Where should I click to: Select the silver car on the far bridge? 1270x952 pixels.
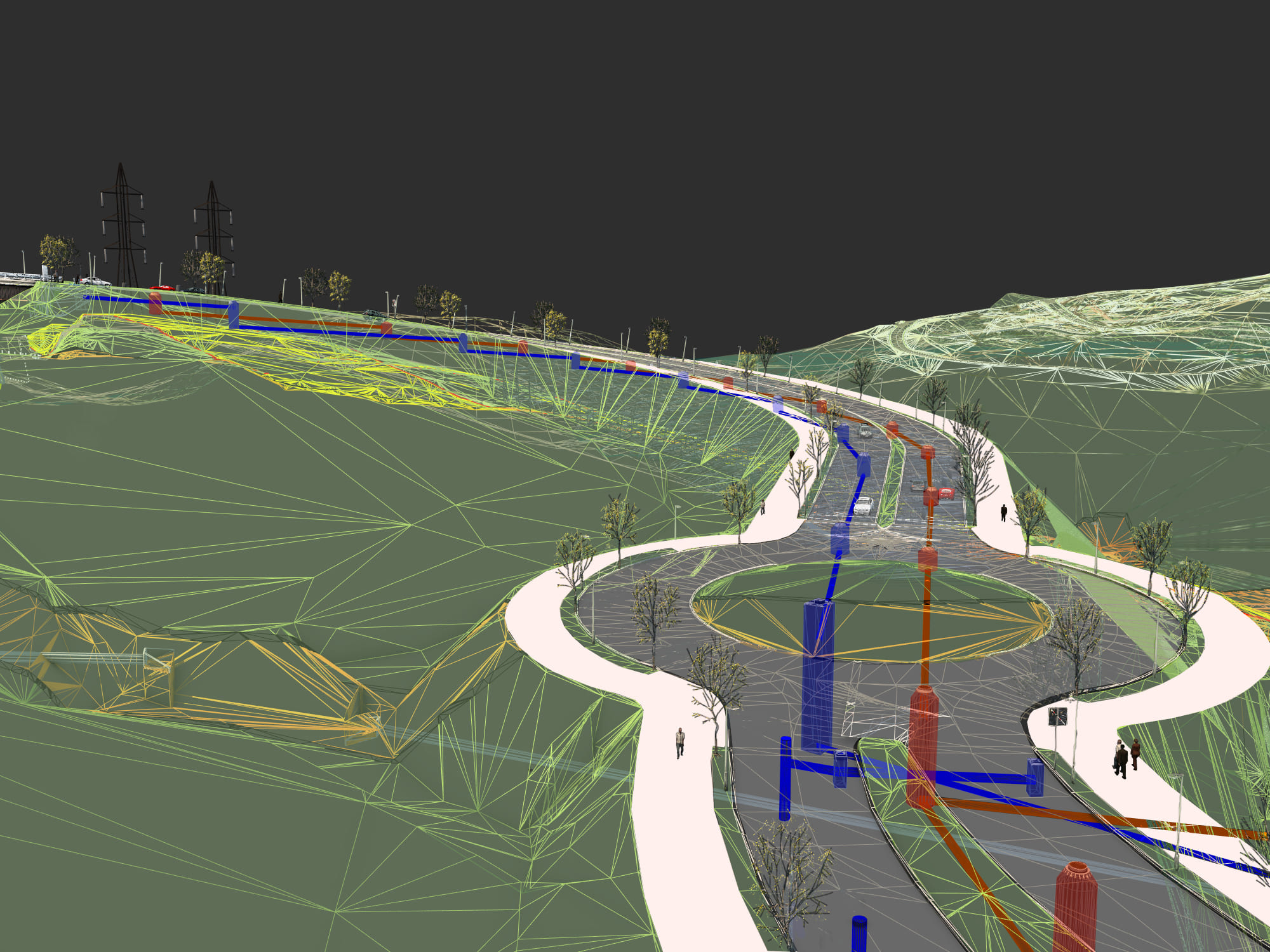95,281
